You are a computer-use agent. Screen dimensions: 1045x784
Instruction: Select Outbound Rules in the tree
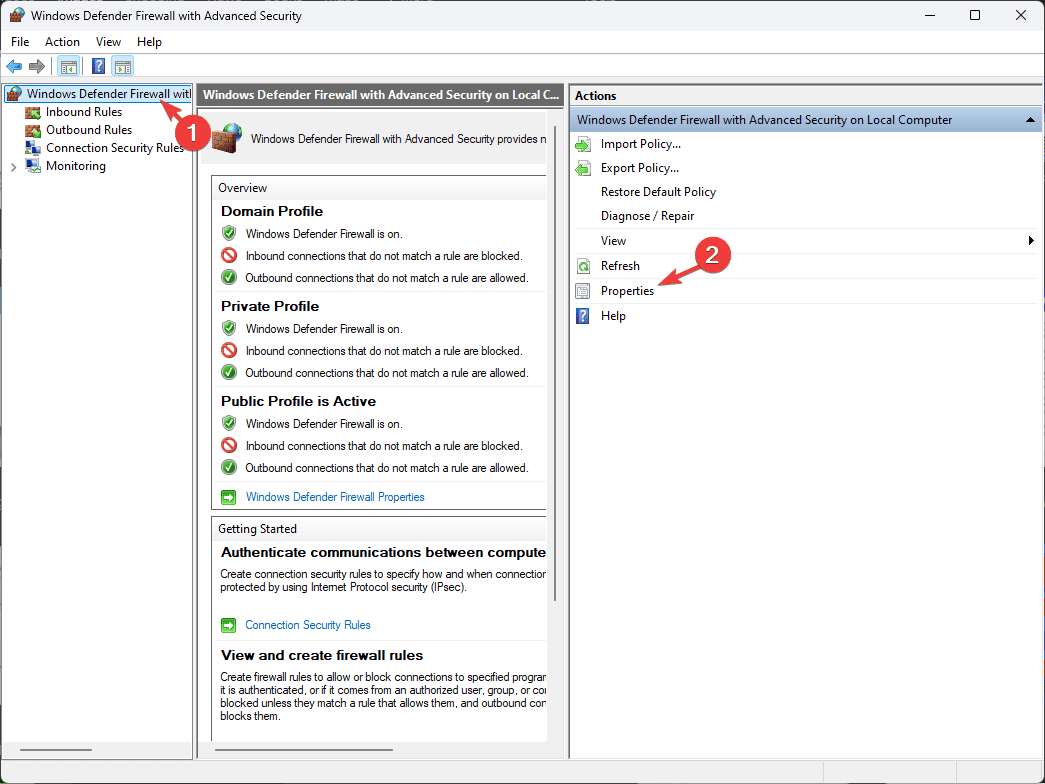click(89, 130)
